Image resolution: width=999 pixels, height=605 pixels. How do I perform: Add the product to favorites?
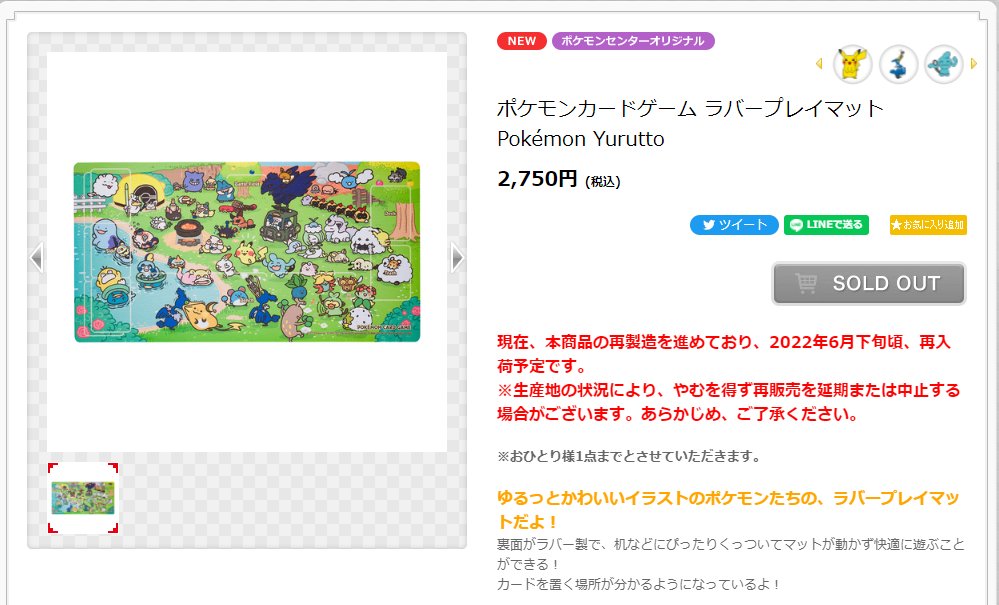pyautogui.click(x=928, y=225)
